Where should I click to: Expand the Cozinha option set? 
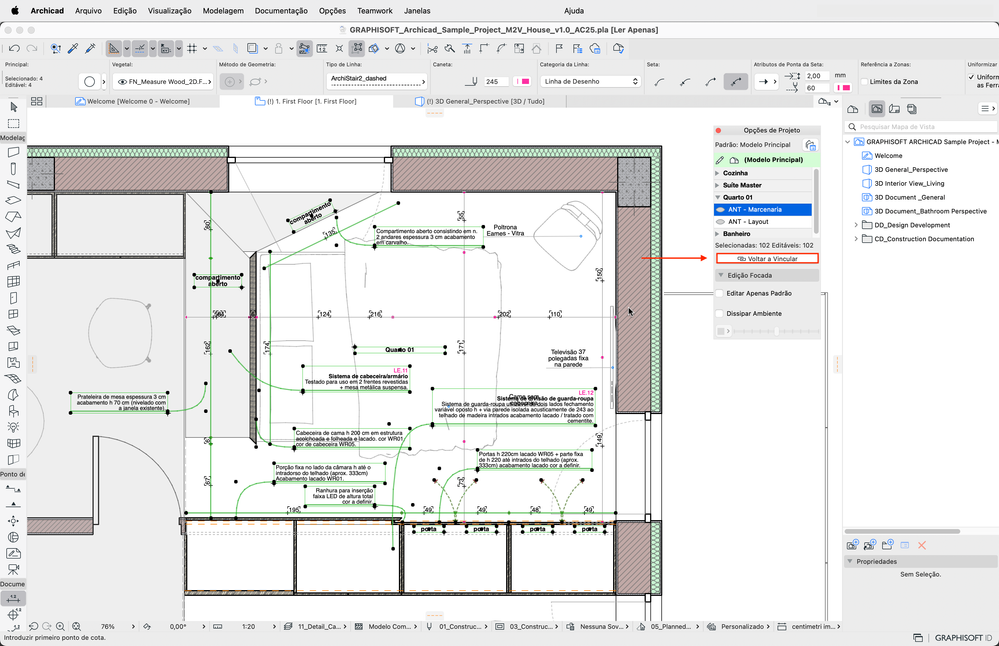point(717,173)
